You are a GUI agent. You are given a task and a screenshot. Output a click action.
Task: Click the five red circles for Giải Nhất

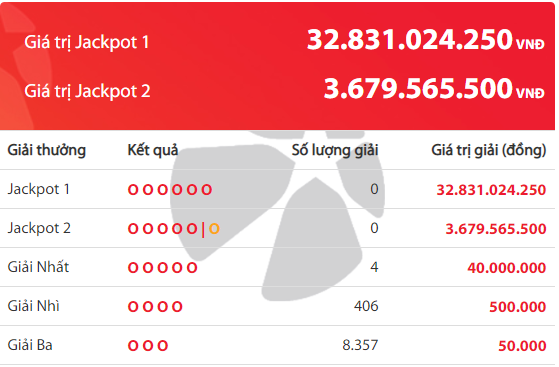(163, 268)
